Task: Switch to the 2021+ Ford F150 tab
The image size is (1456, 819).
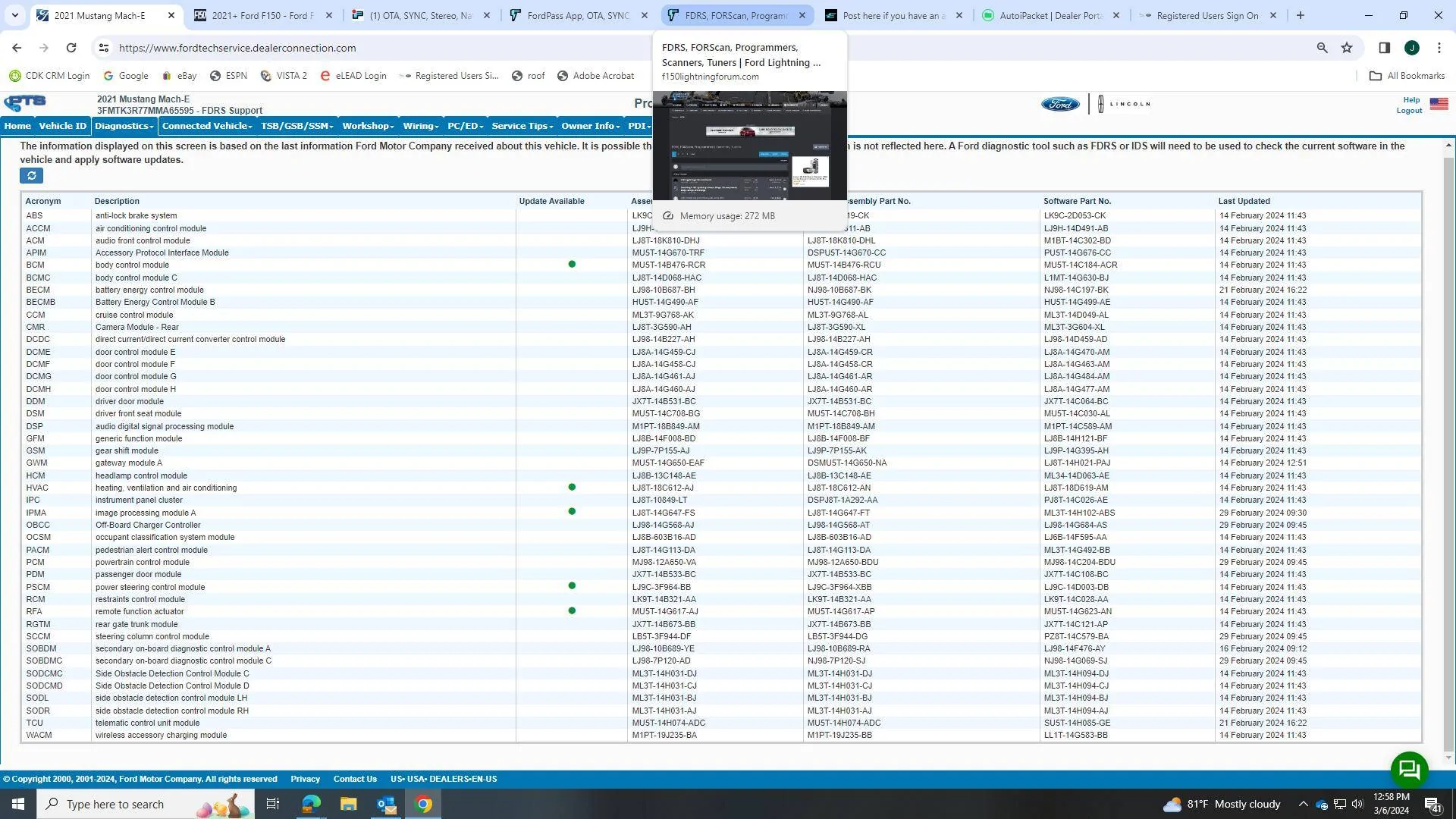Action: (x=262, y=15)
